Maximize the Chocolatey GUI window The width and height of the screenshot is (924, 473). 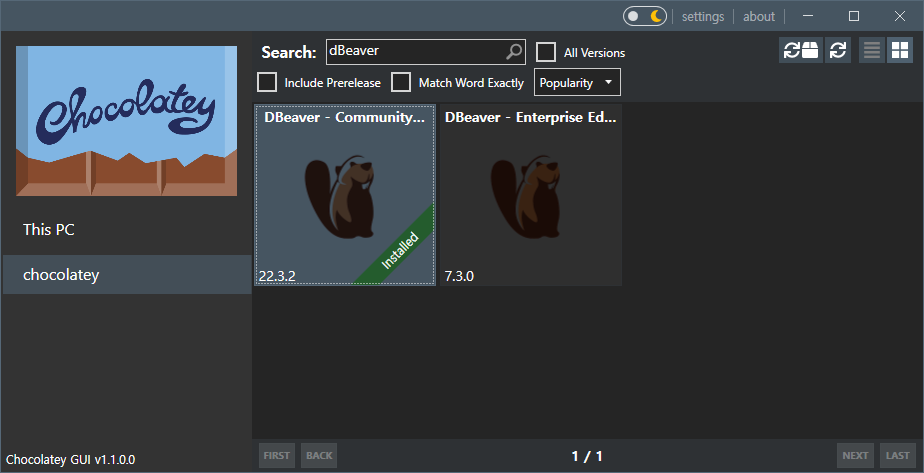click(854, 16)
